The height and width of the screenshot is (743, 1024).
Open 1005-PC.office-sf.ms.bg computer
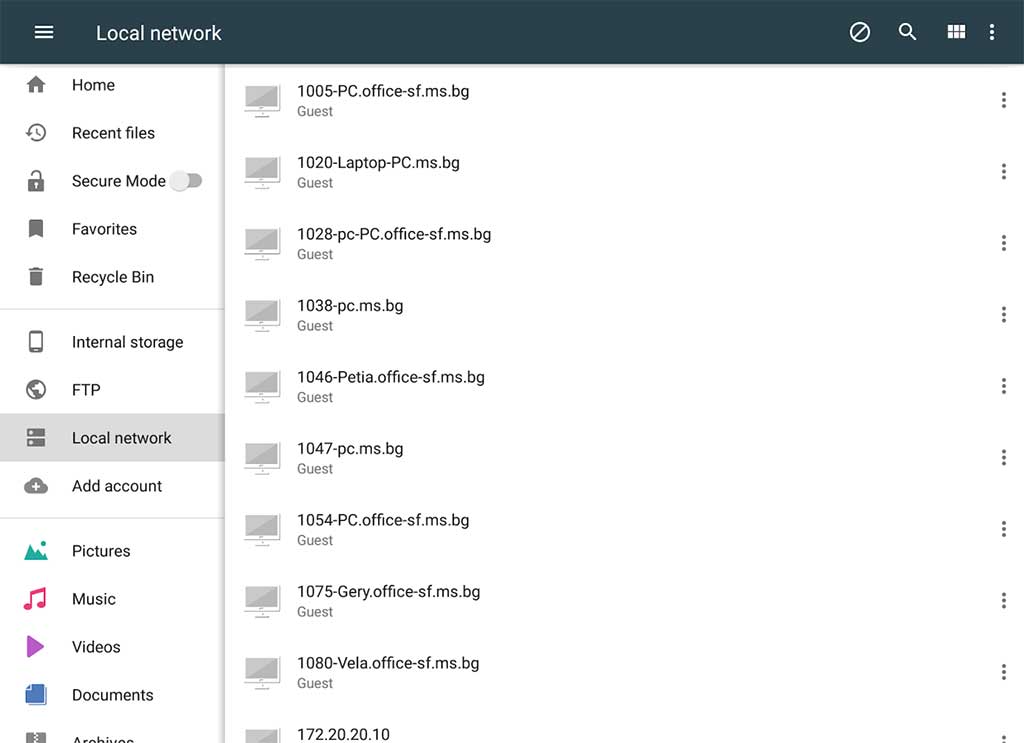point(624,100)
